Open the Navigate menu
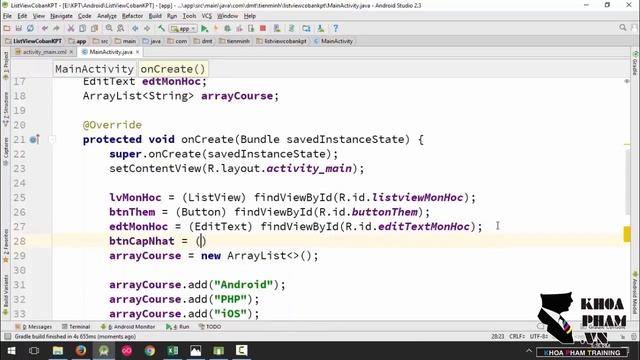 tap(61, 16)
